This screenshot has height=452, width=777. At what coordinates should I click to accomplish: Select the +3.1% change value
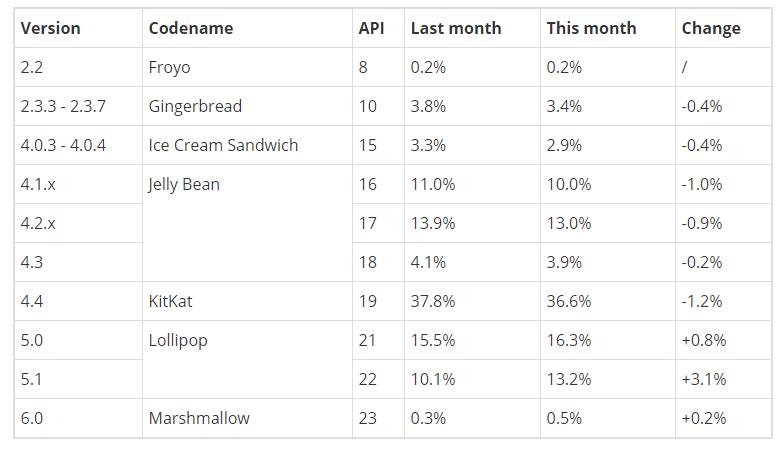tap(704, 379)
